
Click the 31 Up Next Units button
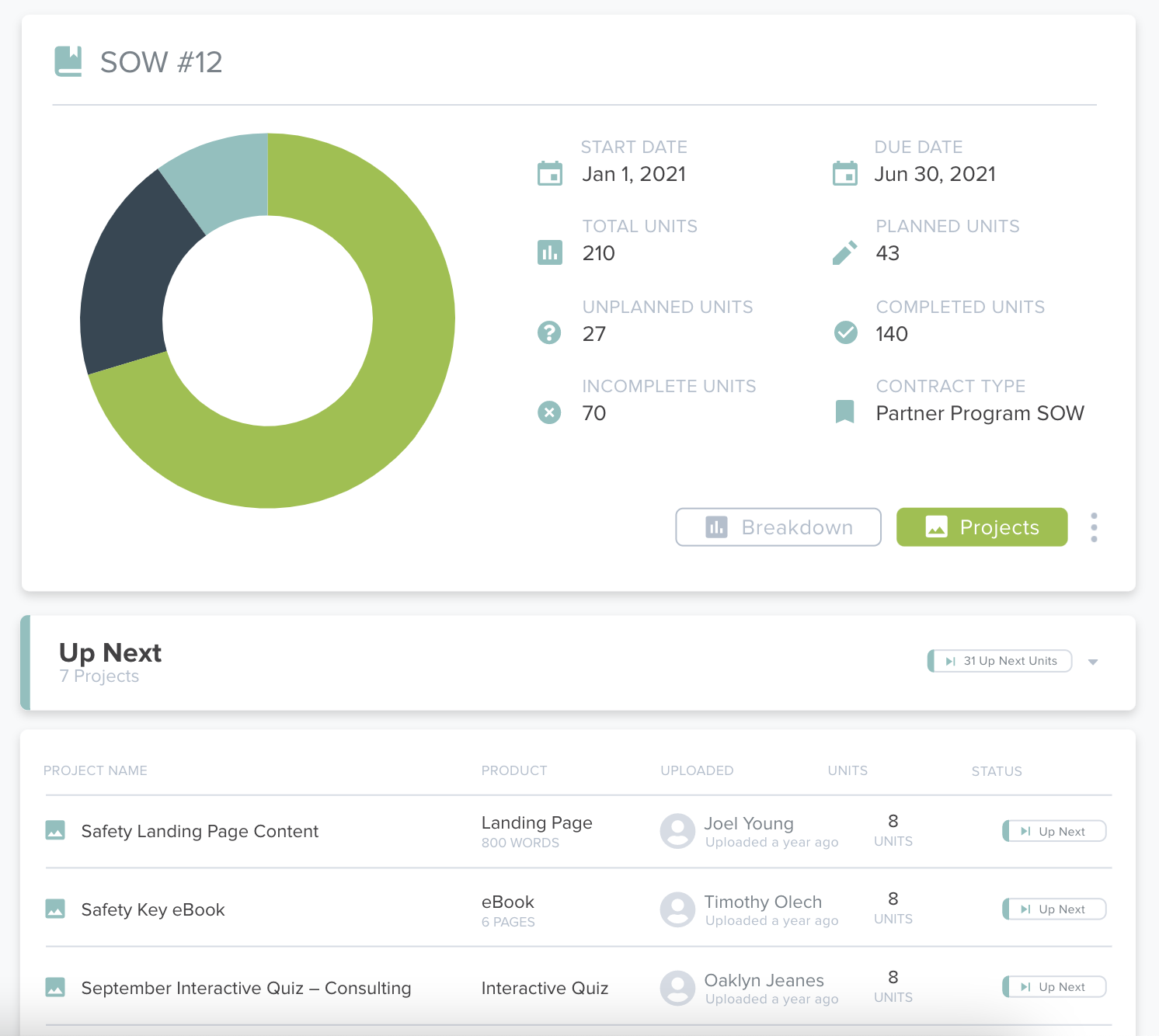tap(999, 661)
